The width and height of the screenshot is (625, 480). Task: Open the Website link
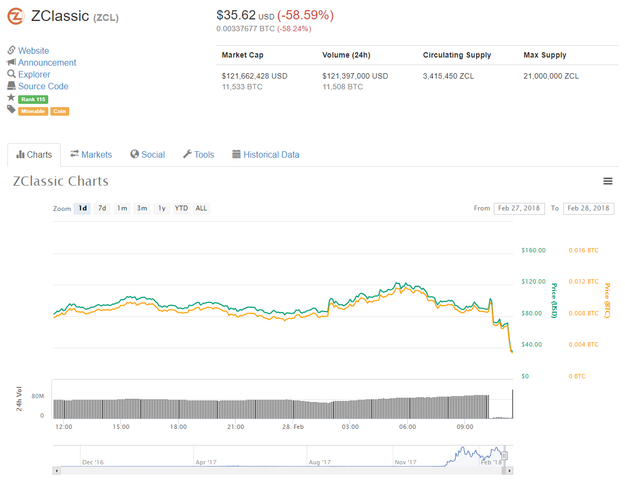(x=33, y=51)
